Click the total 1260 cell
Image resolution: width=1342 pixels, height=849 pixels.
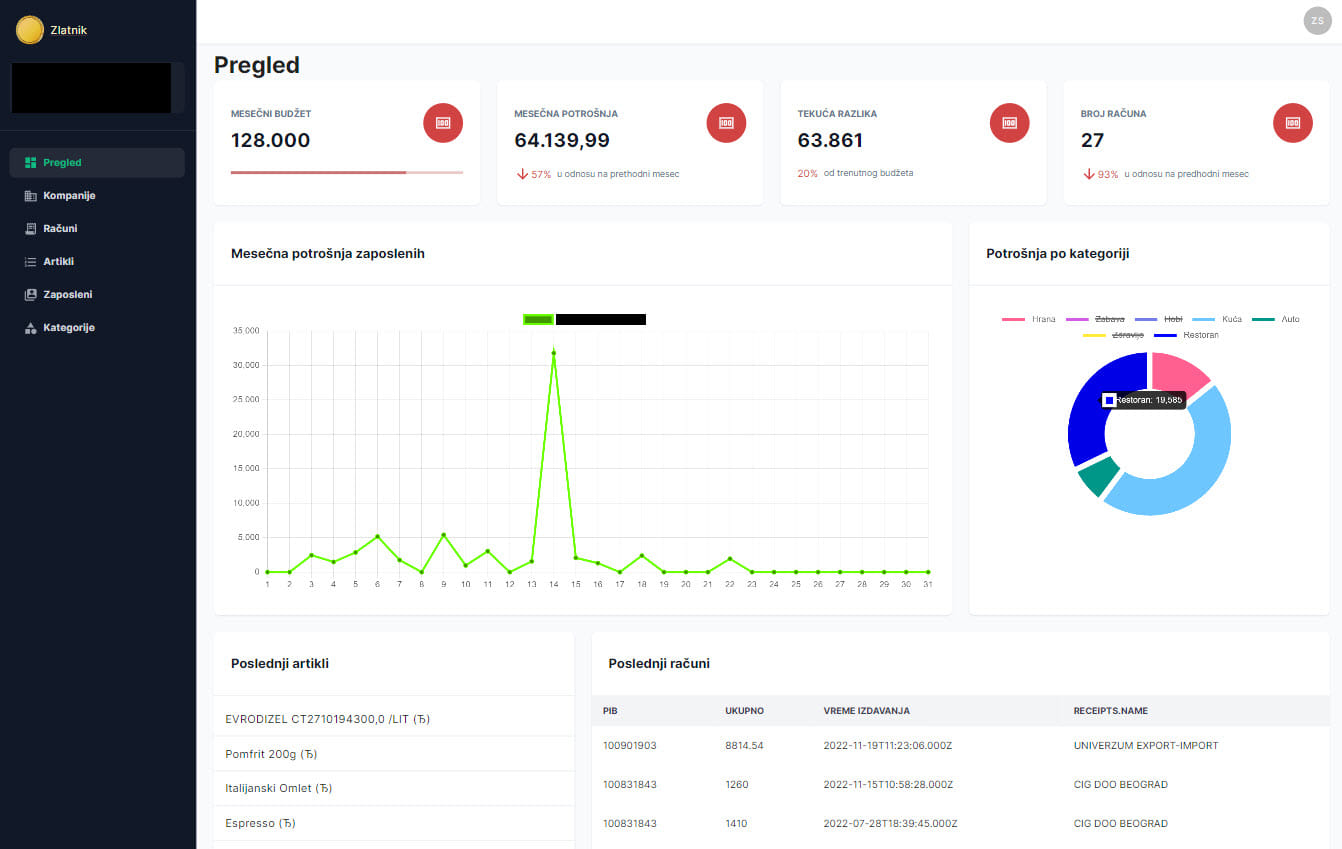737,785
